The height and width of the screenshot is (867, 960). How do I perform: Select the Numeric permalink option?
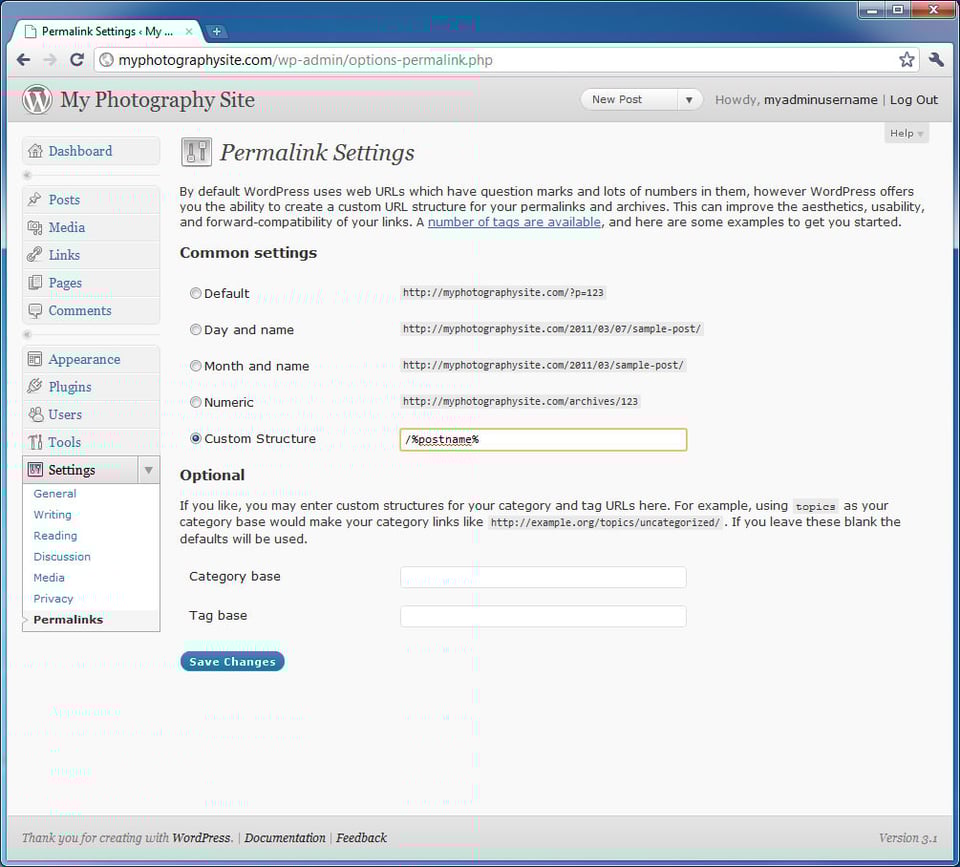(x=195, y=402)
